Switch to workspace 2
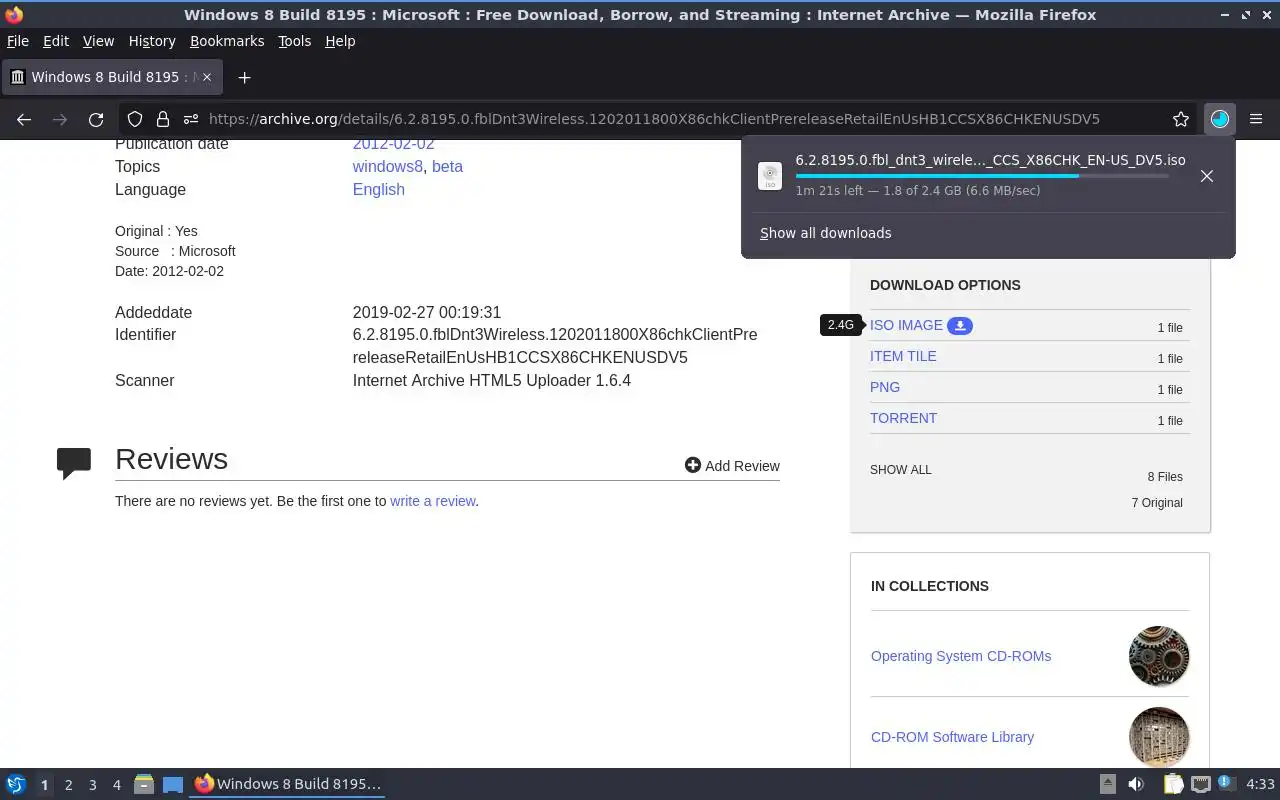Image resolution: width=1280 pixels, height=800 pixels. click(x=68, y=785)
